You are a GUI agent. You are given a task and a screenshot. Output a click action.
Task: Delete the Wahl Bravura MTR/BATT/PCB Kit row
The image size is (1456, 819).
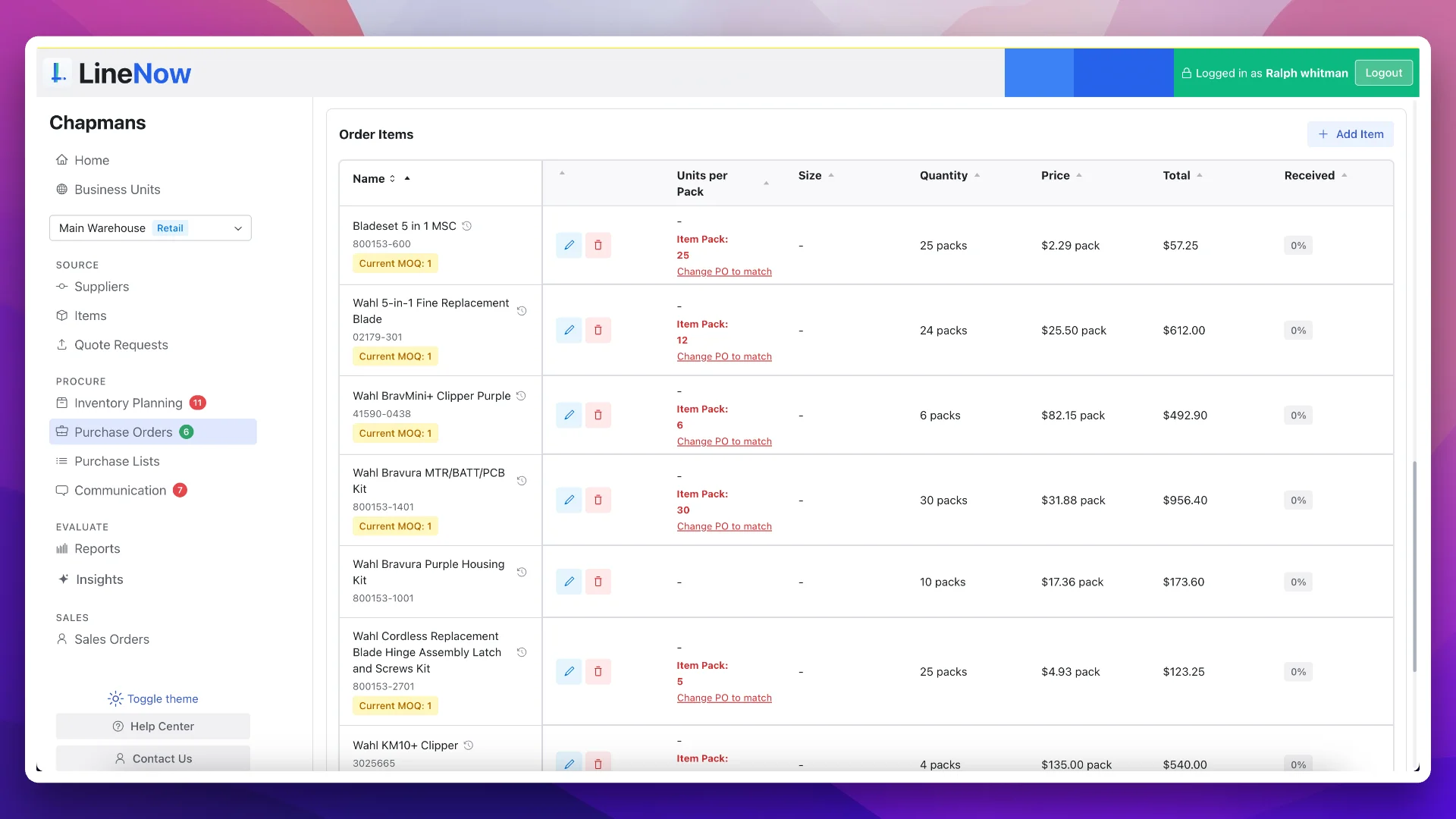pyautogui.click(x=598, y=500)
